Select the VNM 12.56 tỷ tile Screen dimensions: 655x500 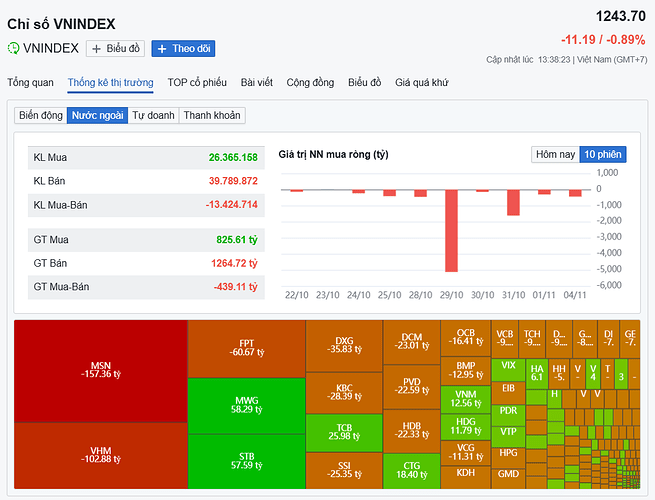pyautogui.click(x=466, y=399)
